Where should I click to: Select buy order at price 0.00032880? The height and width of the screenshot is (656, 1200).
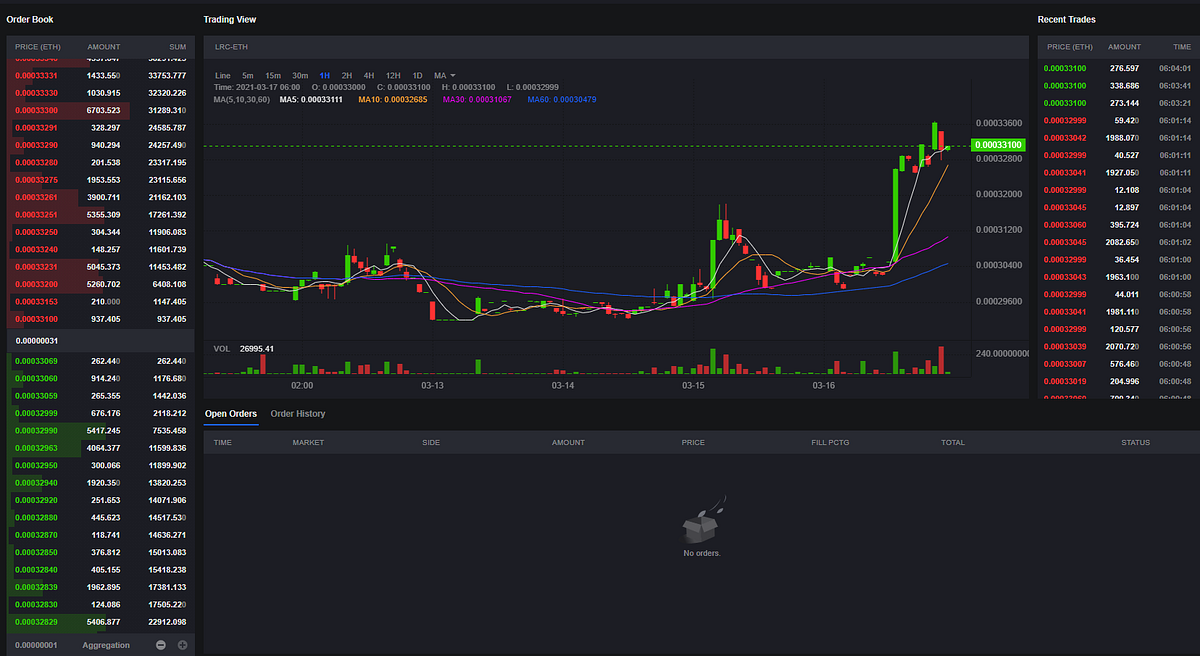pyautogui.click(x=101, y=517)
